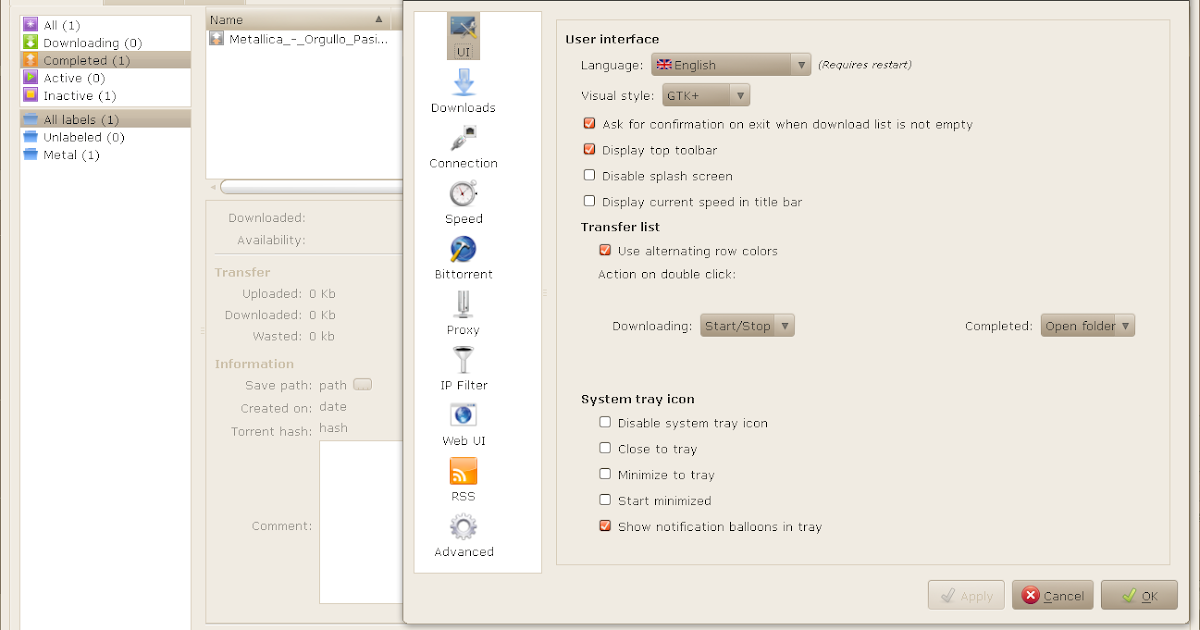The image size is (1200, 630).
Task: Click the torrent Comment text box
Action: click(x=360, y=522)
